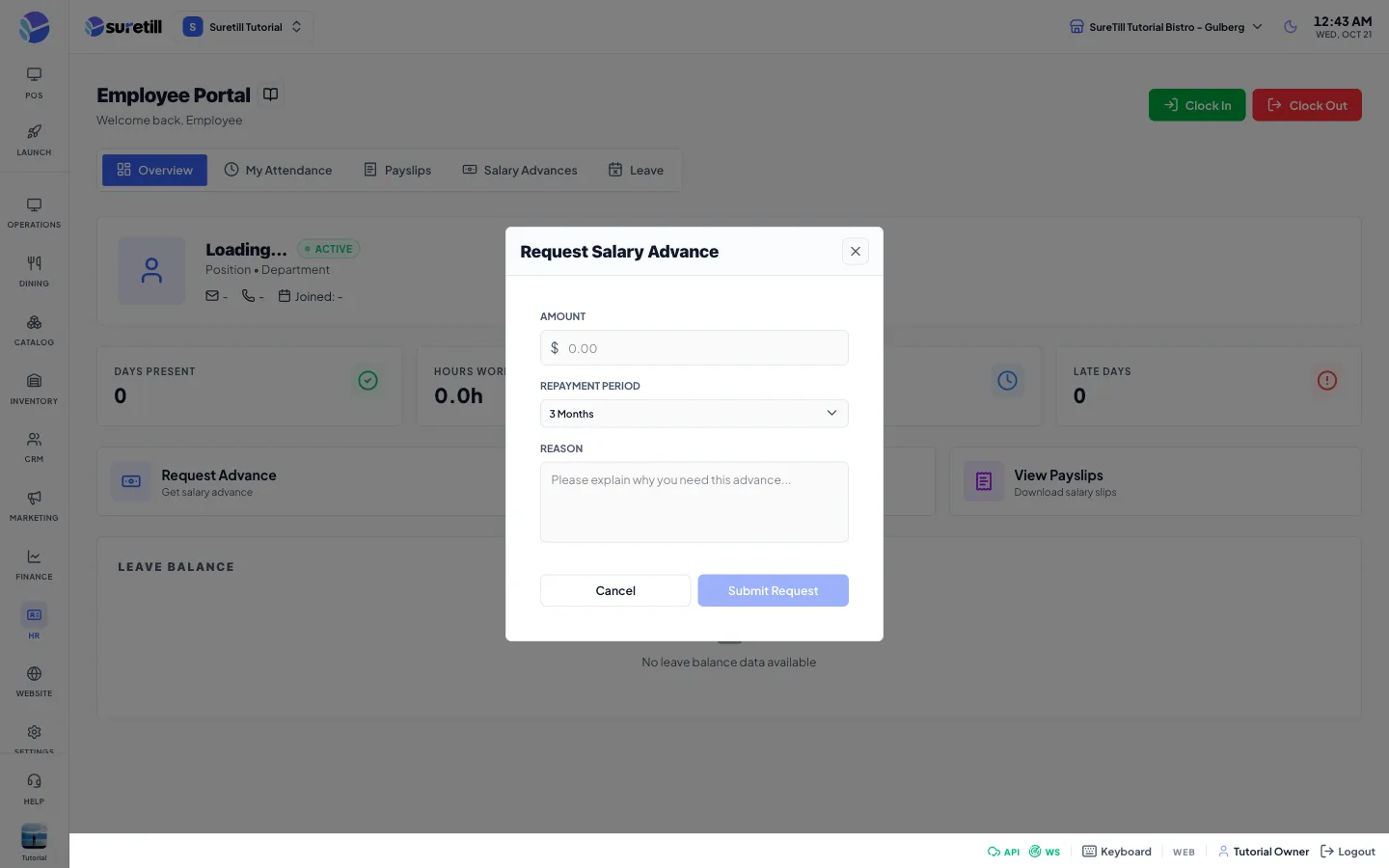Viewport: 1389px width, 868px height.
Task: Go to Operations in the sidebar
Action: (x=34, y=213)
